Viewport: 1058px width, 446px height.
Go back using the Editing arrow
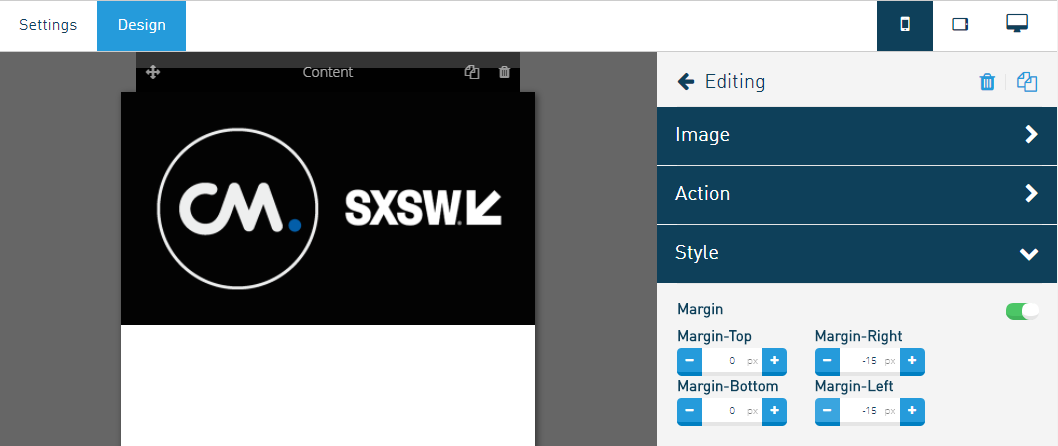click(x=686, y=82)
